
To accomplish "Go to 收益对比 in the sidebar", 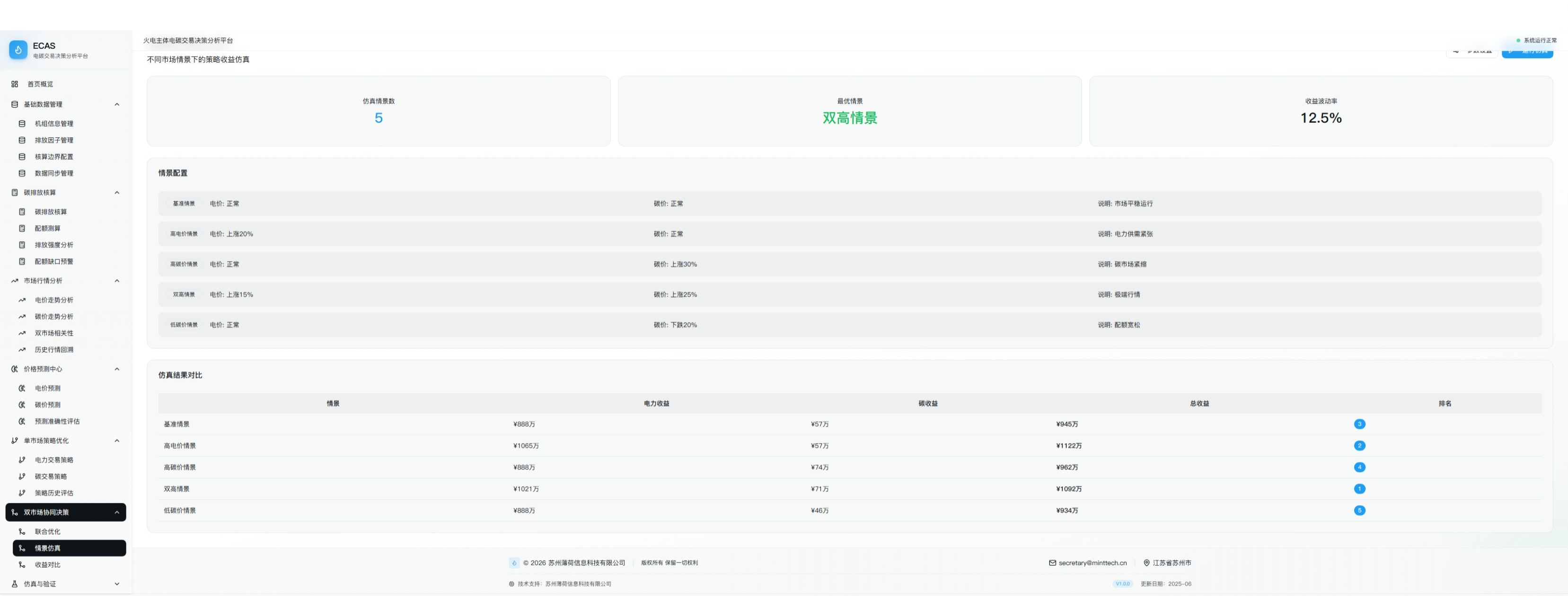I will pos(47,565).
